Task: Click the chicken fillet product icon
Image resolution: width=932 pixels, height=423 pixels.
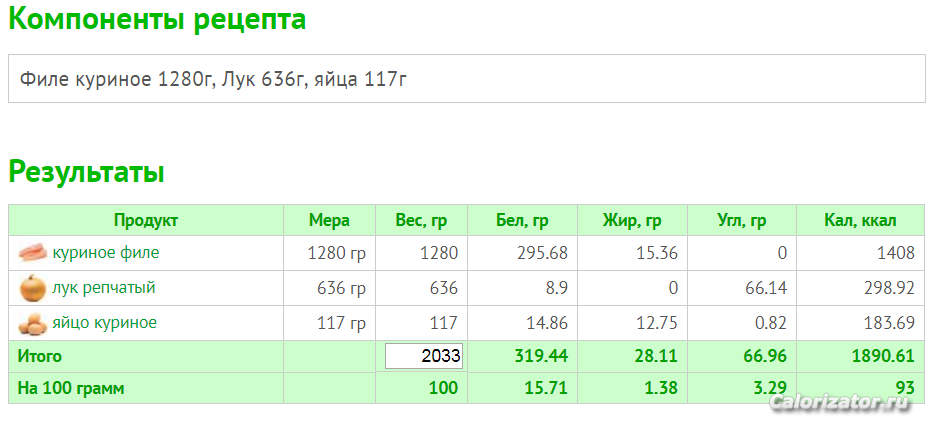Action: (x=32, y=254)
